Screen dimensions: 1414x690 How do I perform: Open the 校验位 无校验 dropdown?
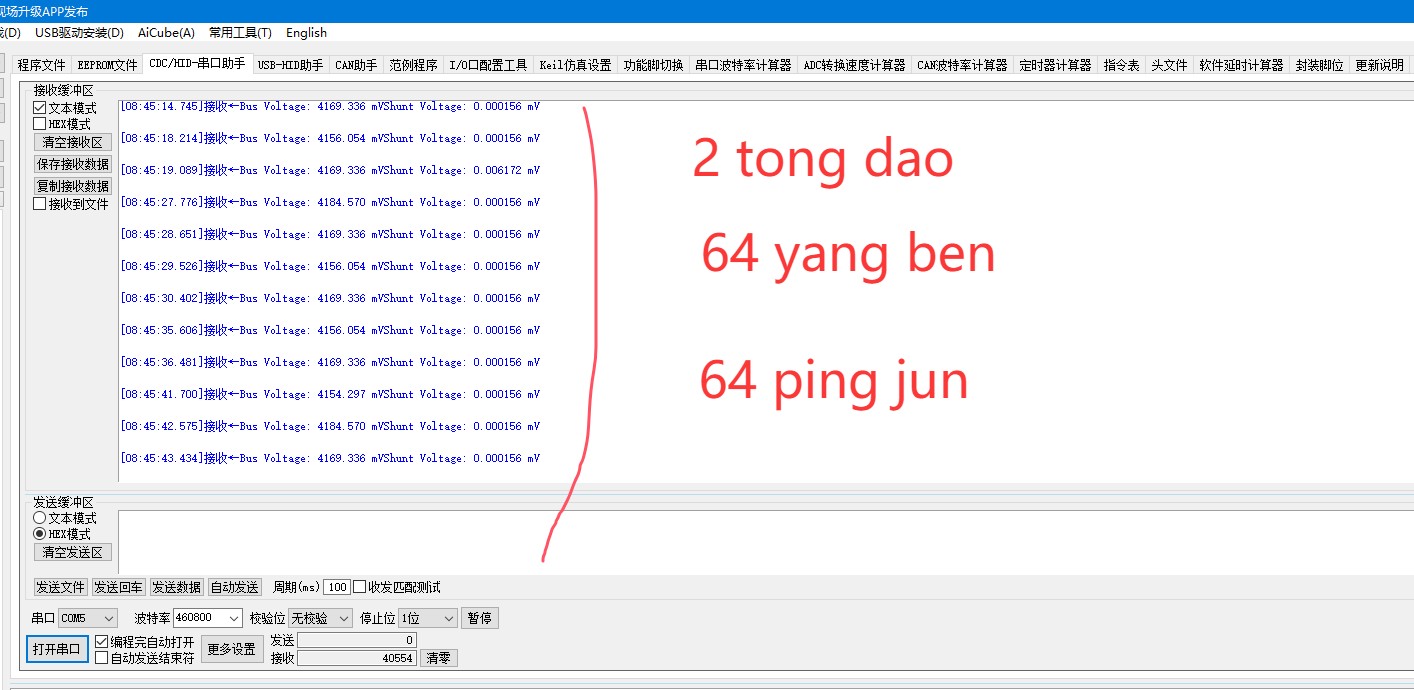pos(320,619)
